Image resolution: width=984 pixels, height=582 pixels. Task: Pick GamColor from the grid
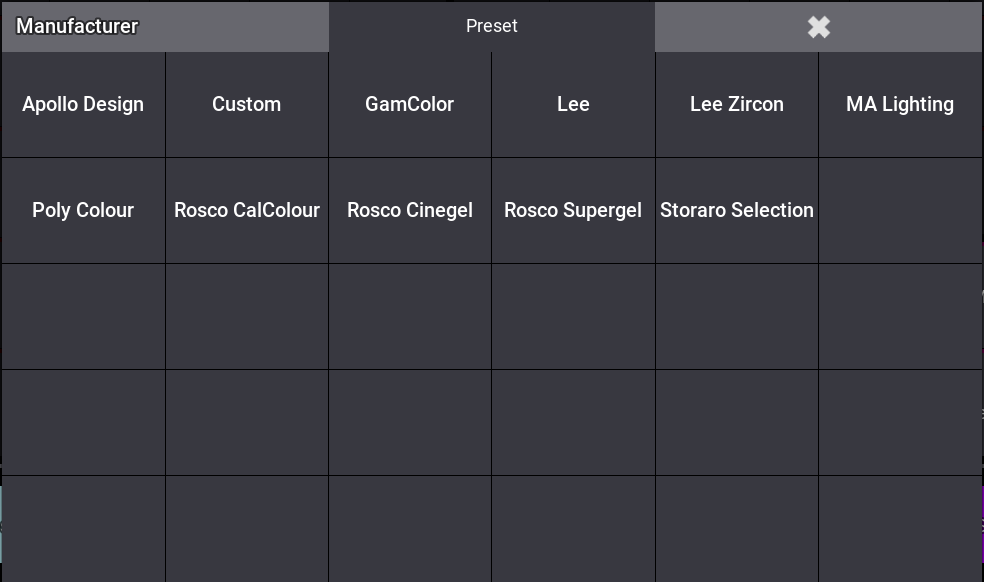tap(409, 105)
